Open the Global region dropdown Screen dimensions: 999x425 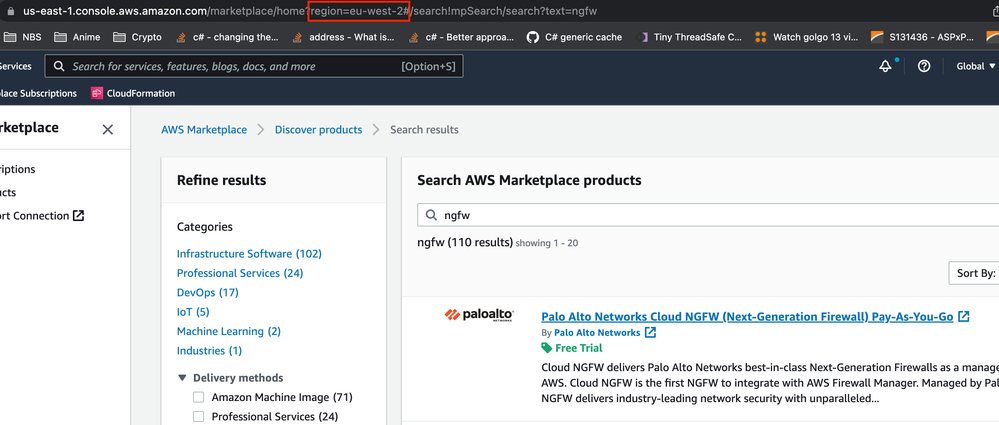click(975, 66)
